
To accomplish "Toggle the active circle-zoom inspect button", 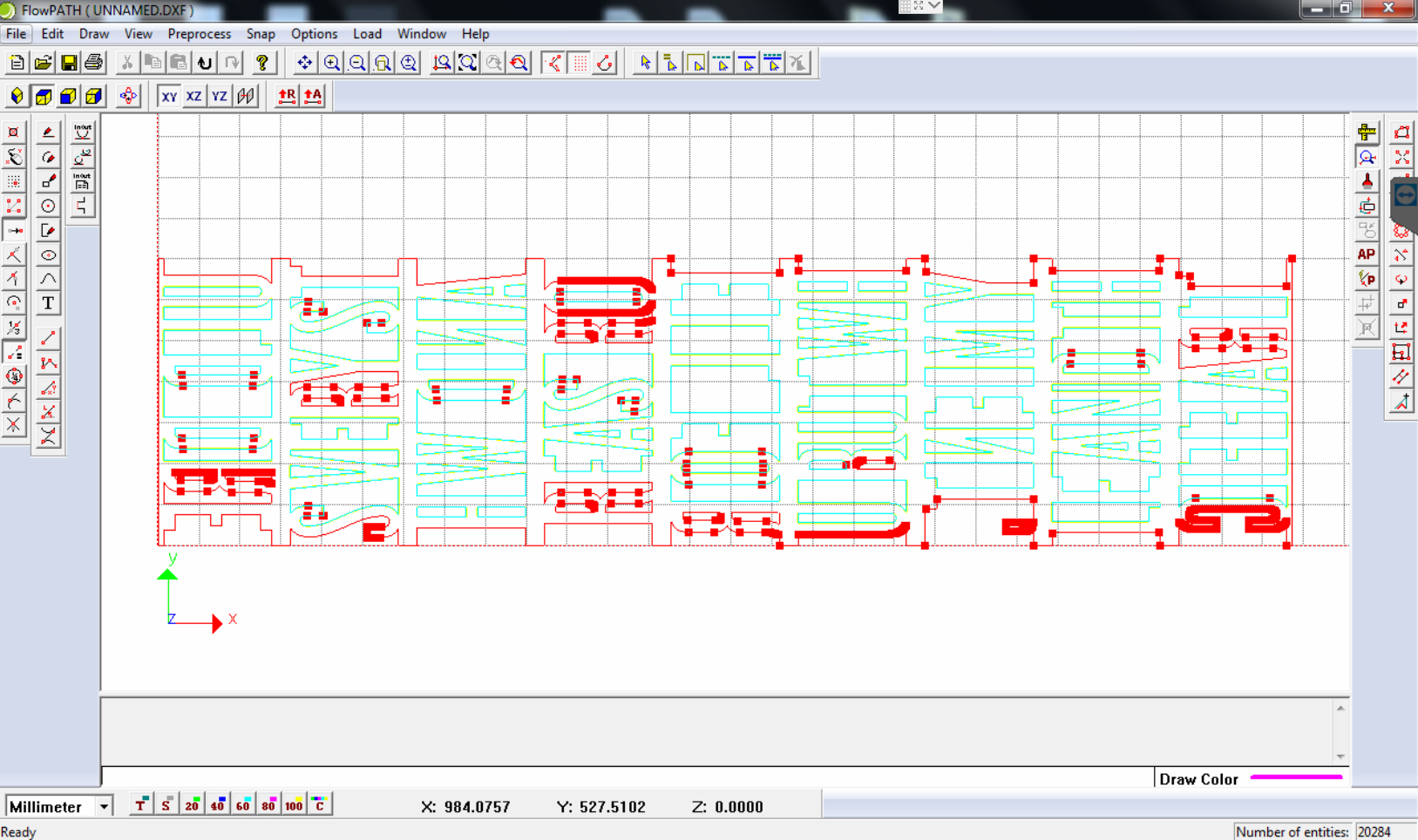I will (1367, 157).
